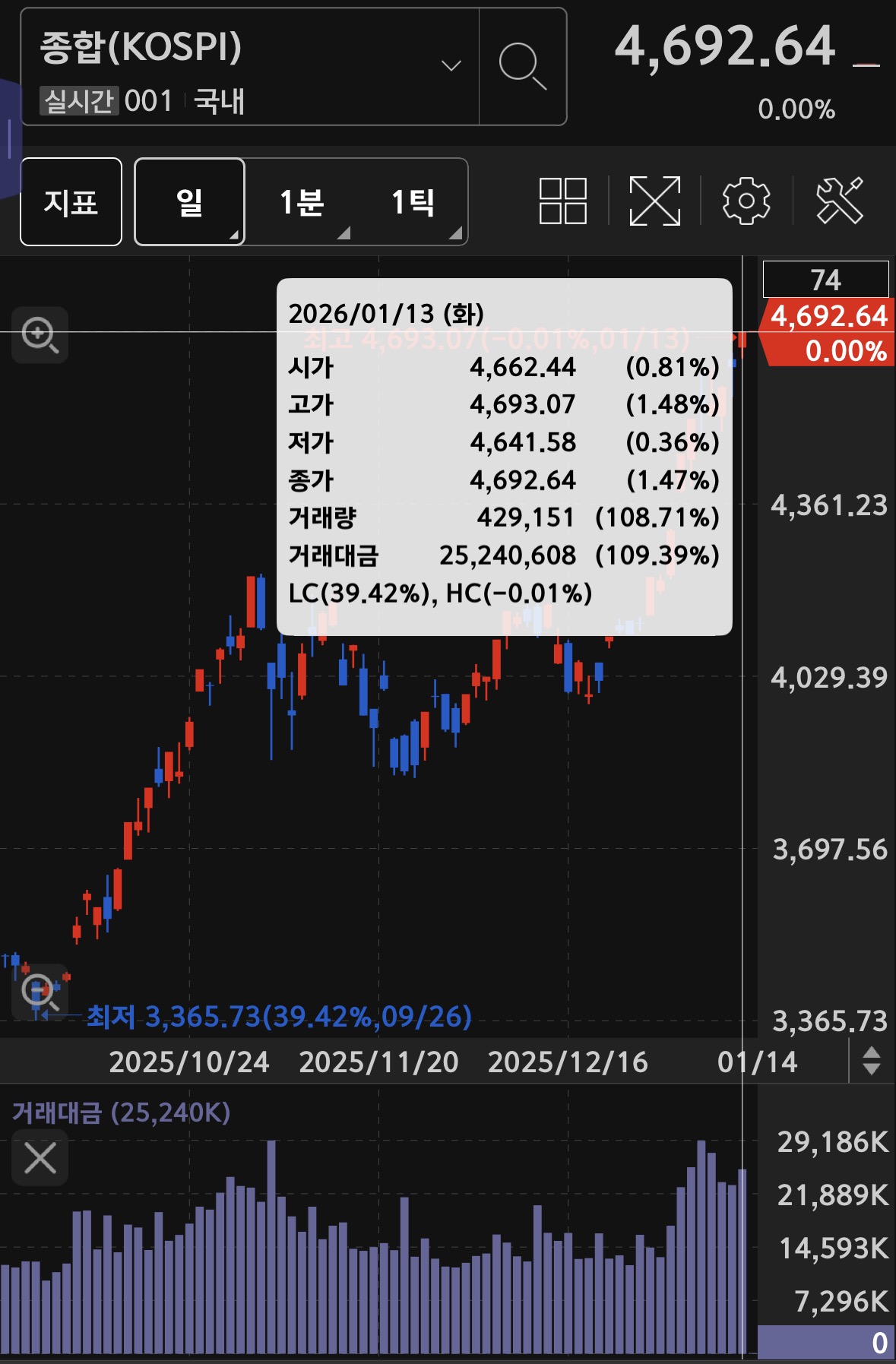Click the 국내 market label

pos(219,100)
